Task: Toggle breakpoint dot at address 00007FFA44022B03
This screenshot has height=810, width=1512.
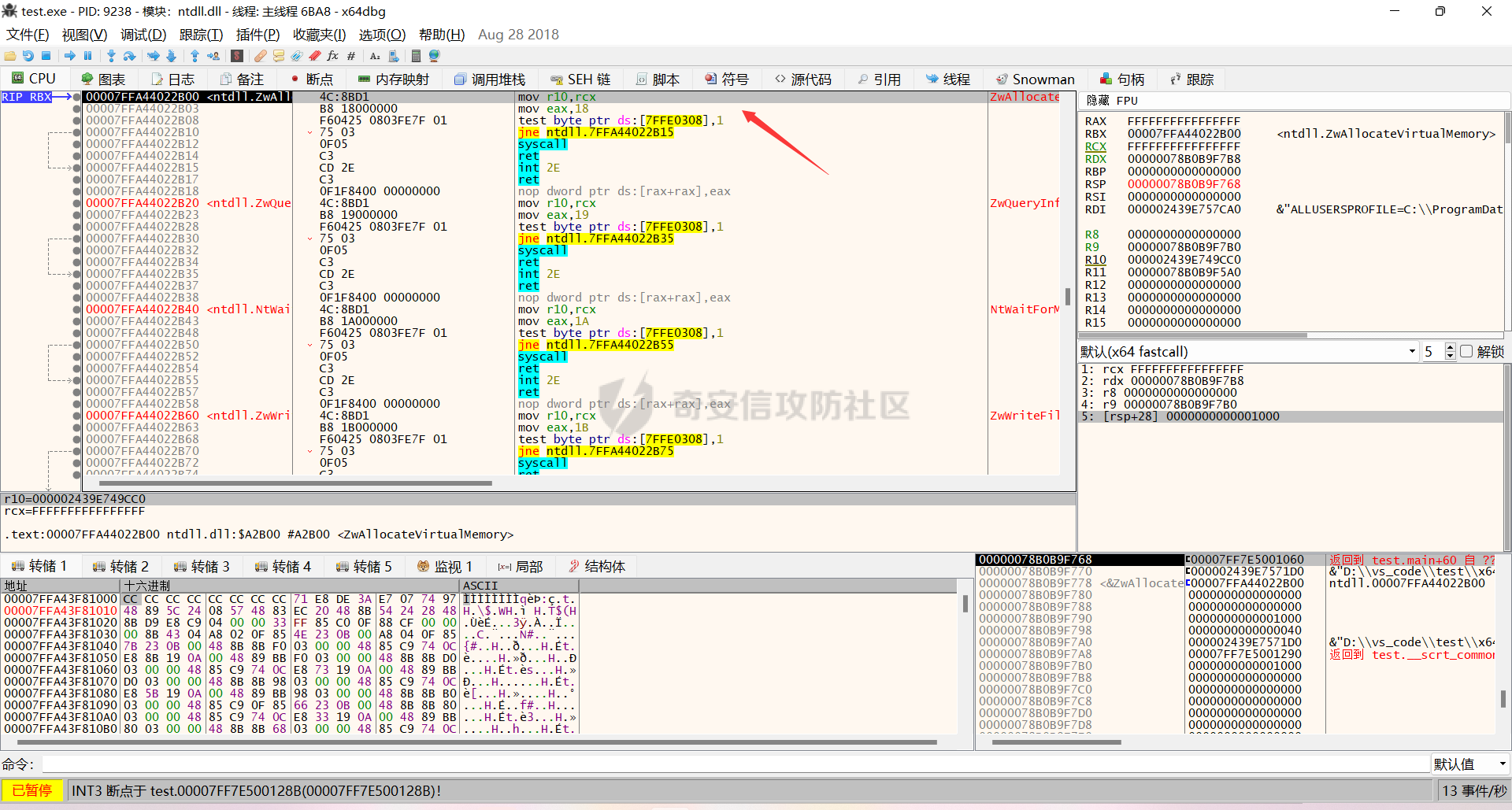Action: tap(76, 109)
